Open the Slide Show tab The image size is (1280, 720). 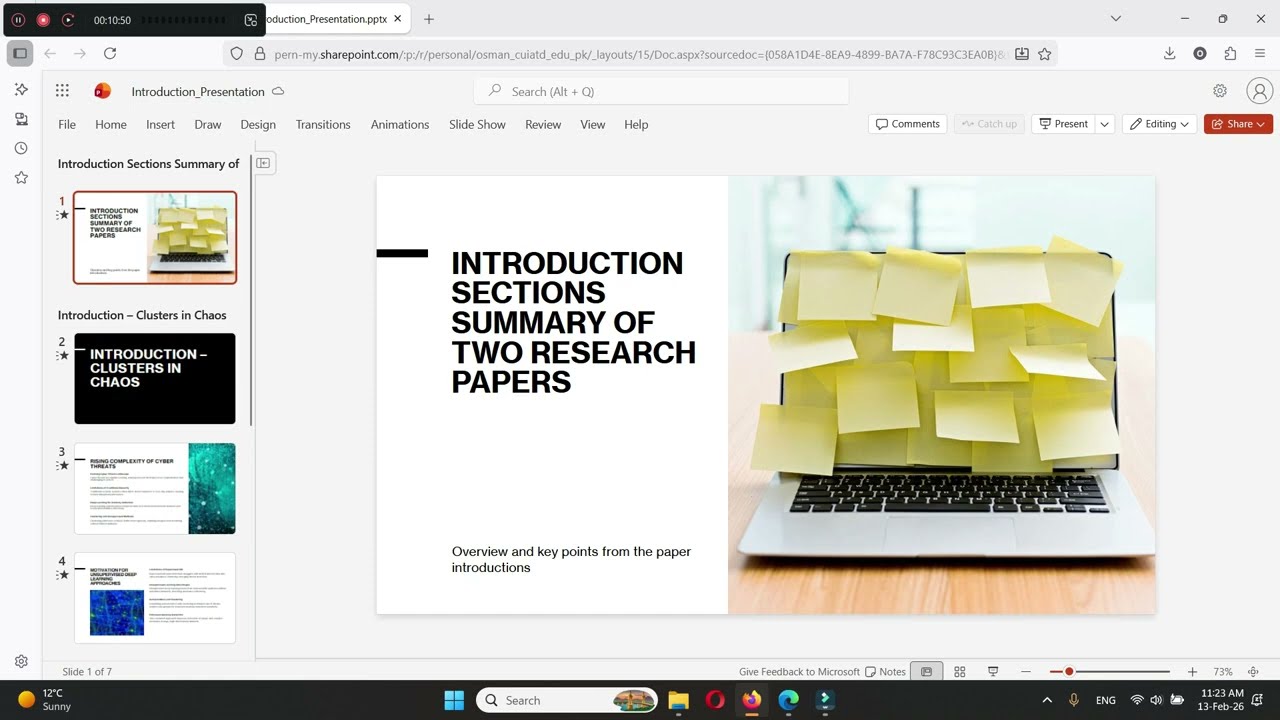point(477,124)
